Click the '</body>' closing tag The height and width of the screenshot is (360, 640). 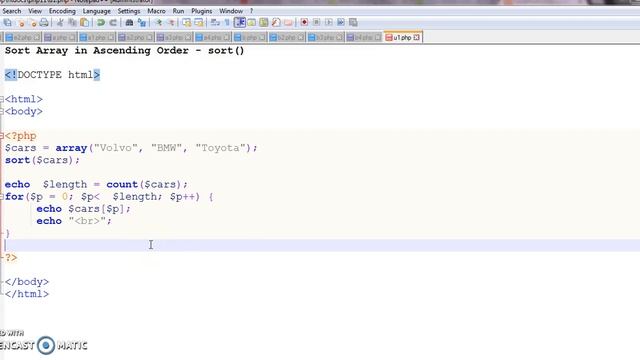(27, 282)
